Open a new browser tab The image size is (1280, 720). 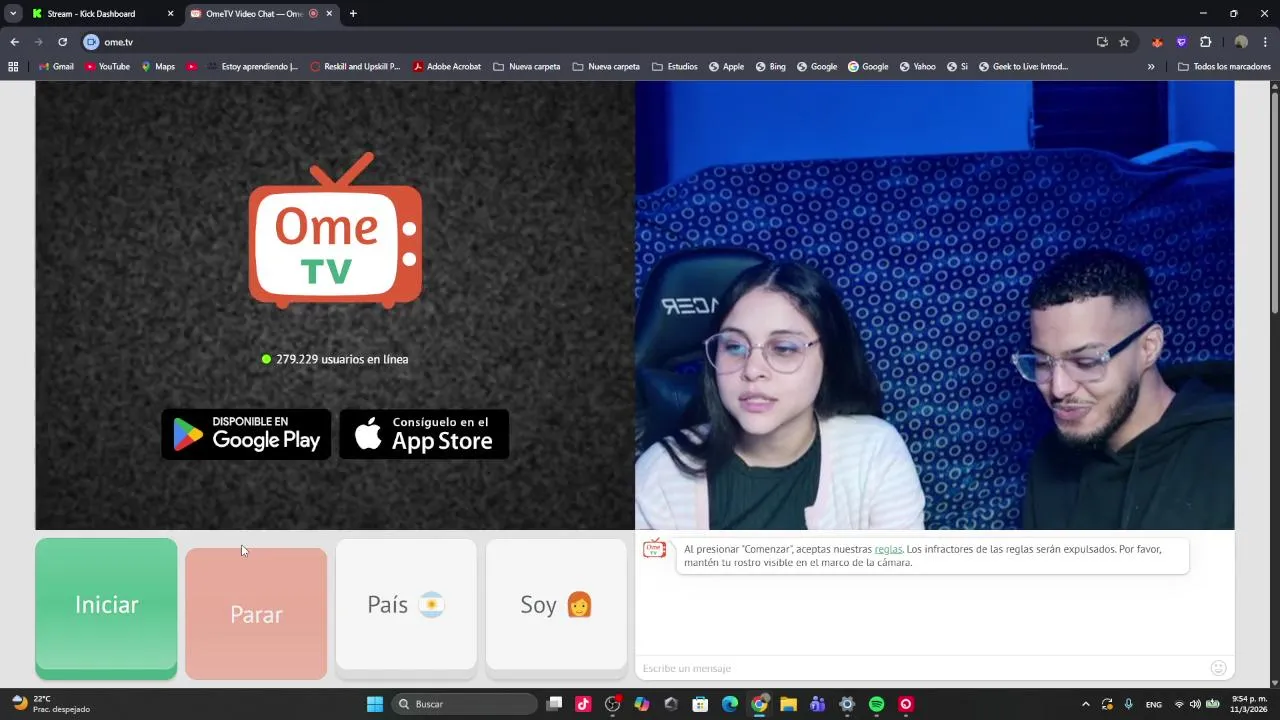(353, 14)
